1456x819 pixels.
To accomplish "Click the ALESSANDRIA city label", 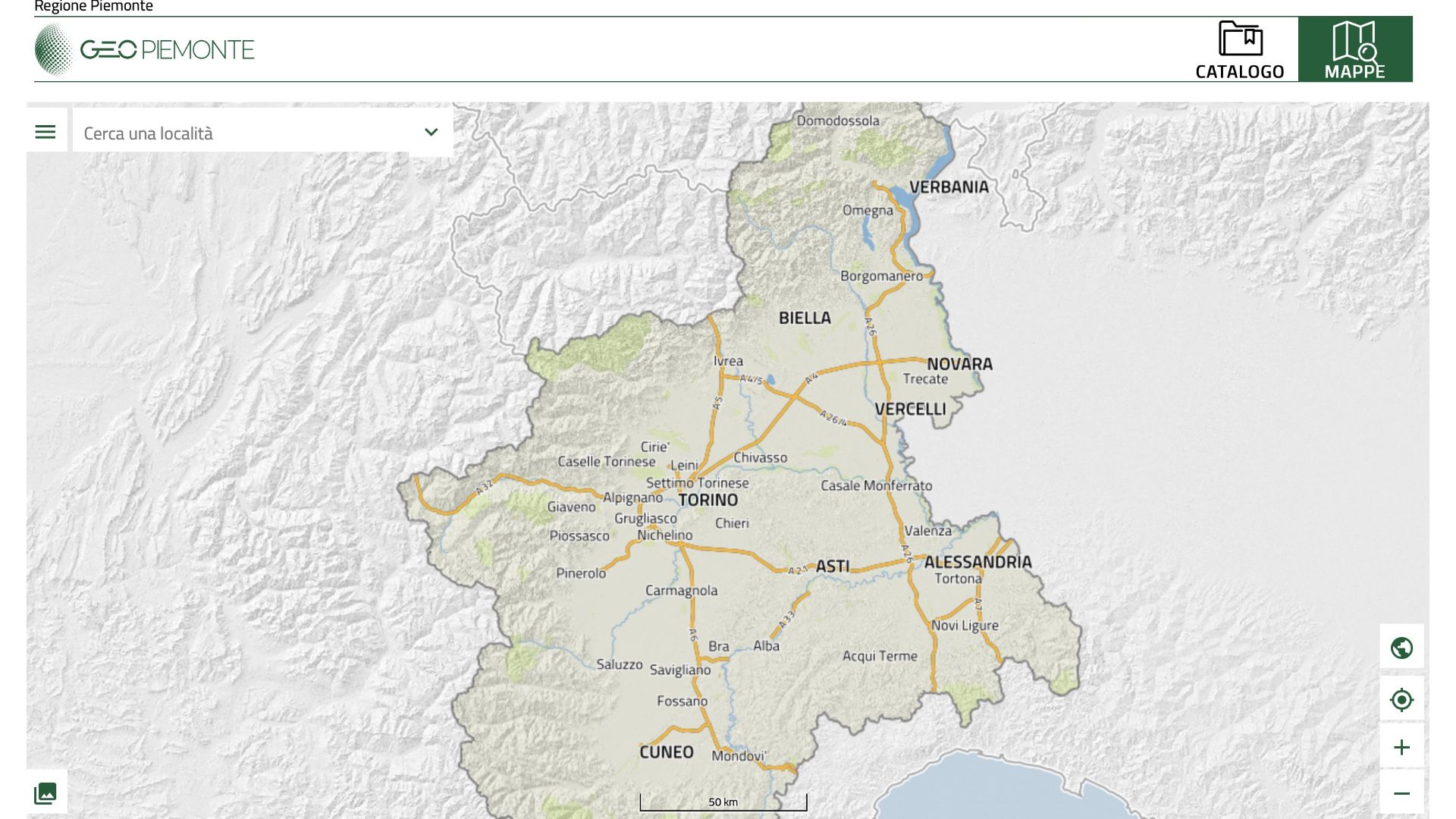I will 977,562.
